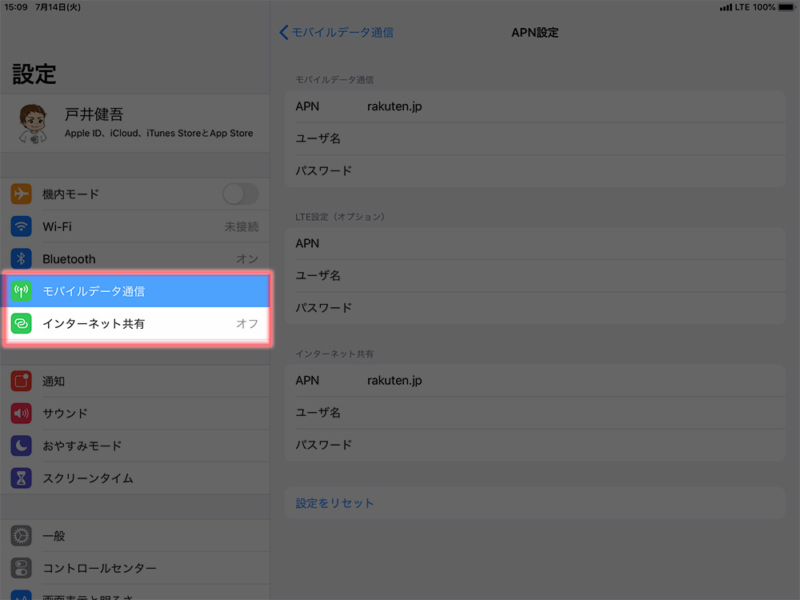Open サウンド settings row
Viewport: 800px width, 600px height.
(135, 413)
